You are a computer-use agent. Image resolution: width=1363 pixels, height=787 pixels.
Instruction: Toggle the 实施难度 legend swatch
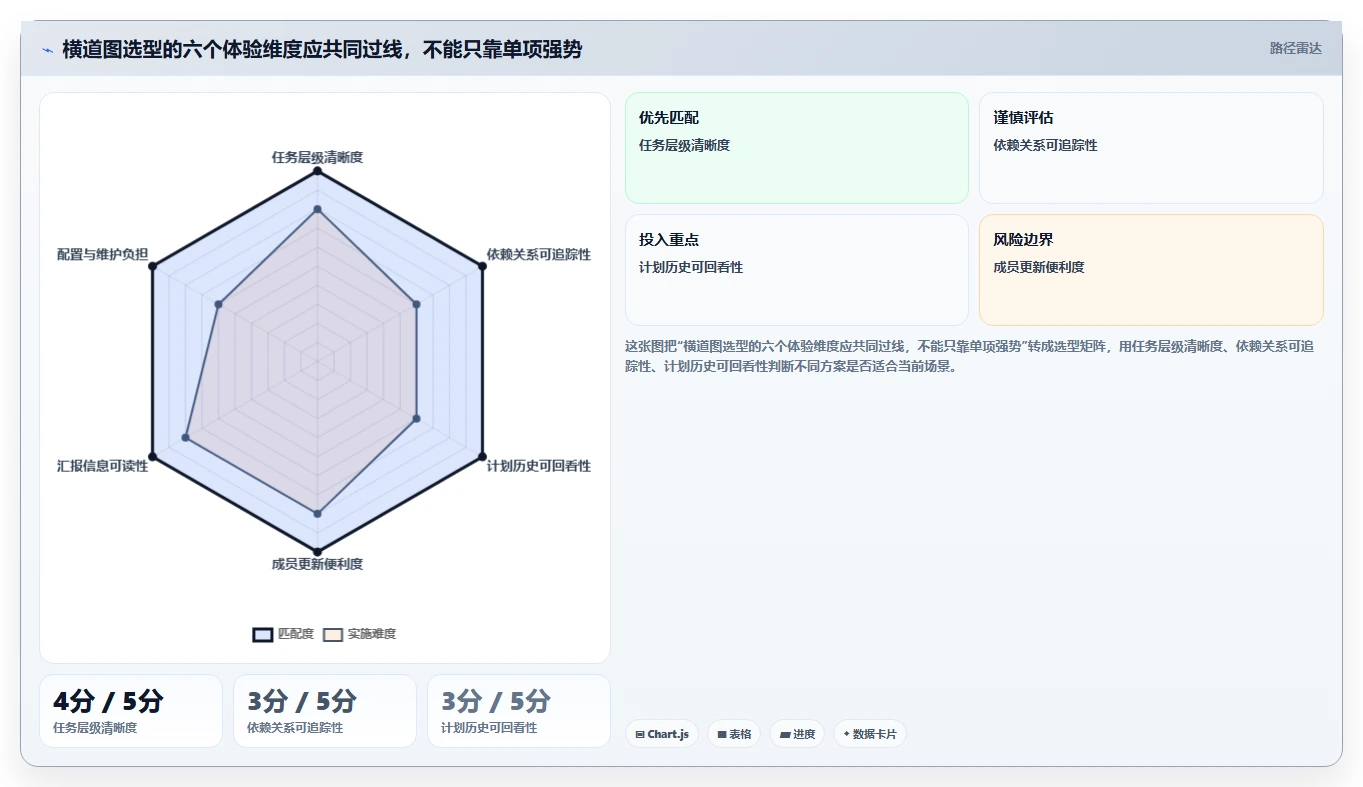tap(333, 634)
